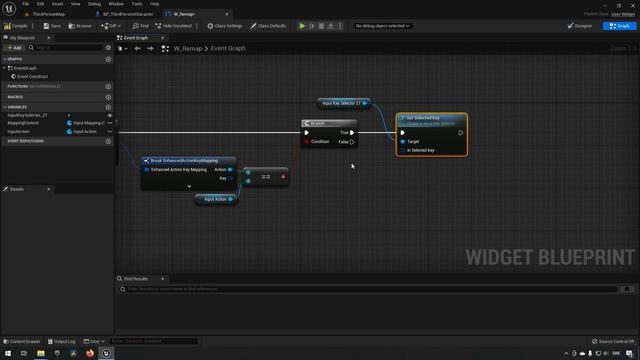Add a new variable via plus icon

[108, 107]
